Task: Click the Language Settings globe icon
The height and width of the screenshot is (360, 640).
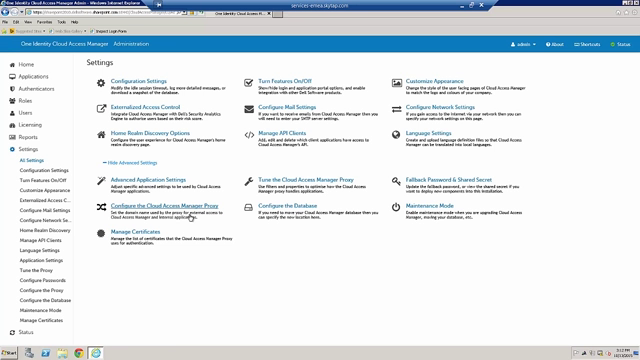Action: 396,135
